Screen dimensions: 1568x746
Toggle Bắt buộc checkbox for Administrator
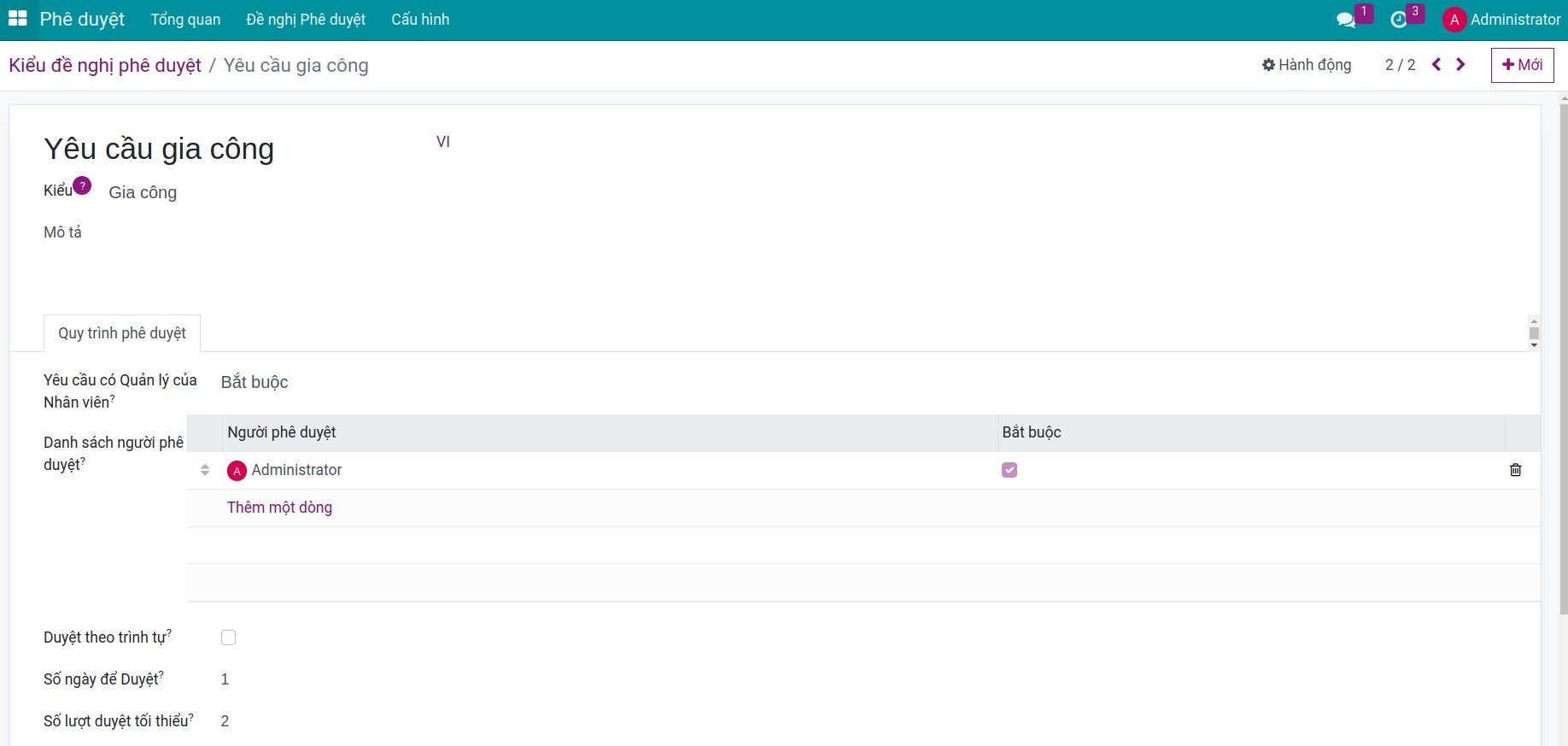tap(1009, 470)
